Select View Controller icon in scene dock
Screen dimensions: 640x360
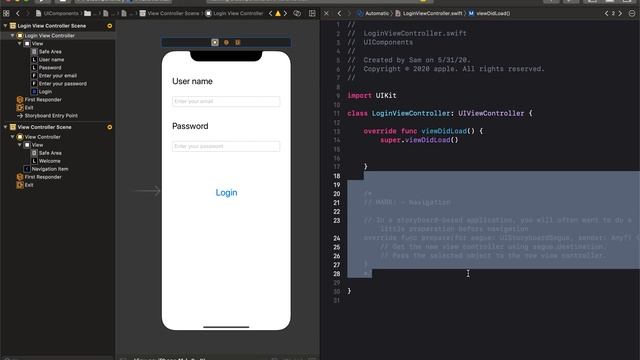click(x=215, y=42)
